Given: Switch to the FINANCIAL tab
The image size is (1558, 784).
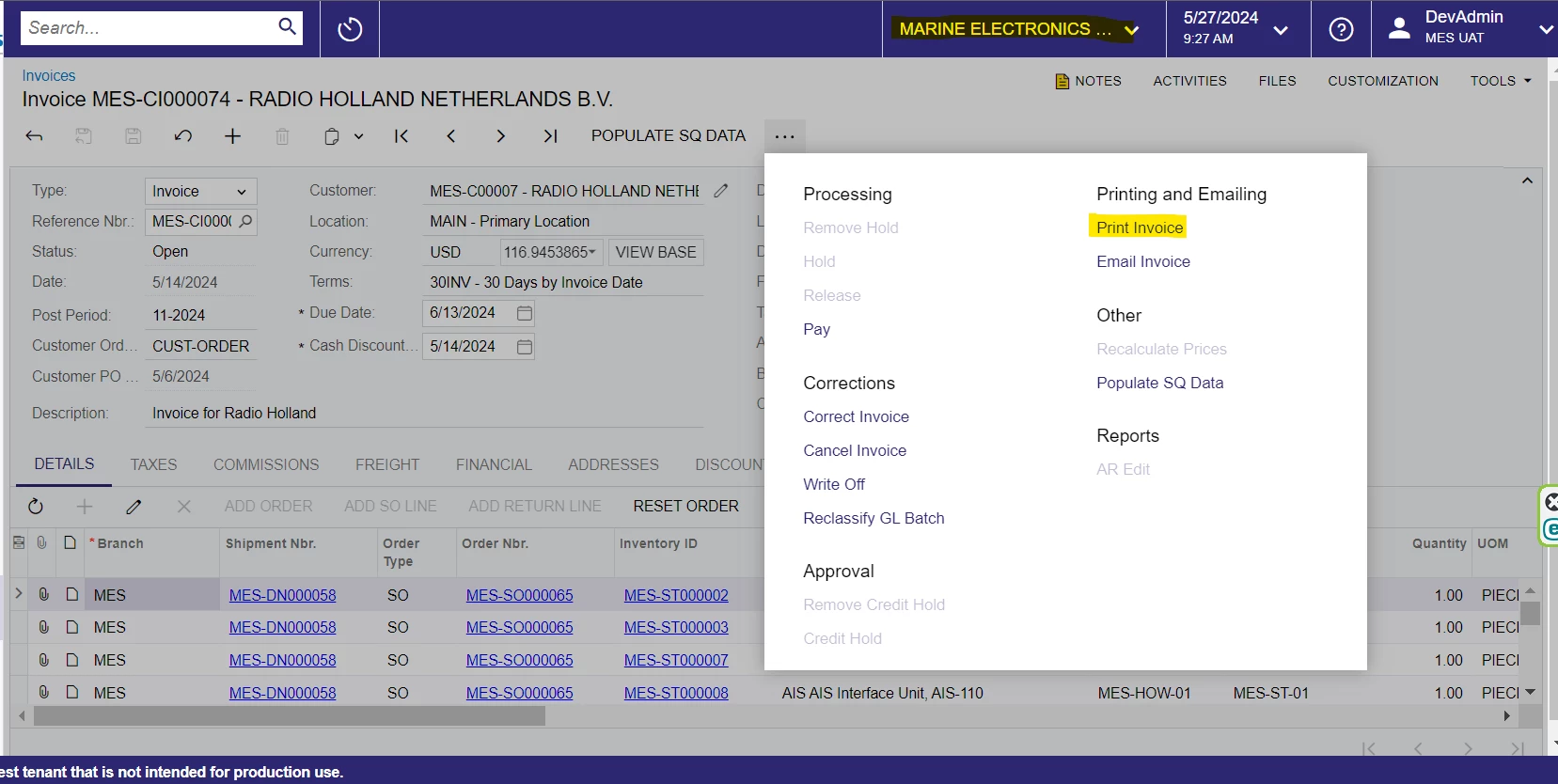Looking at the screenshot, I should pos(494,465).
